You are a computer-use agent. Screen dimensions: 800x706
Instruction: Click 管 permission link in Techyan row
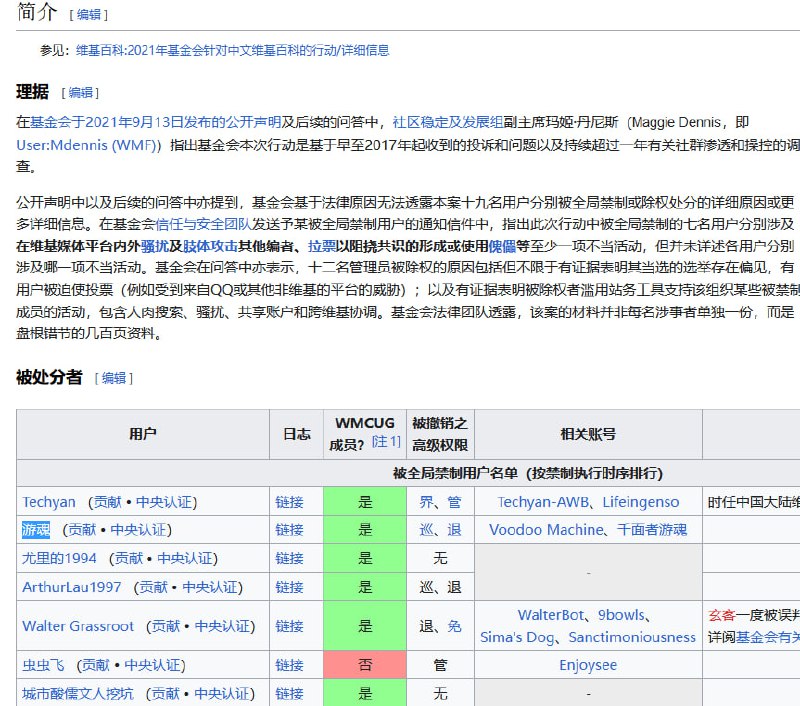pyautogui.click(x=454, y=502)
